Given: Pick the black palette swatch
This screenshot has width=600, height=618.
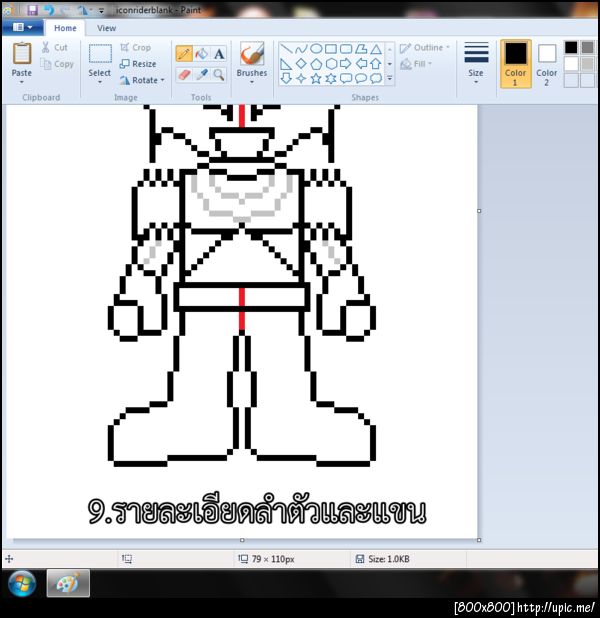Looking at the screenshot, I should 571,47.
